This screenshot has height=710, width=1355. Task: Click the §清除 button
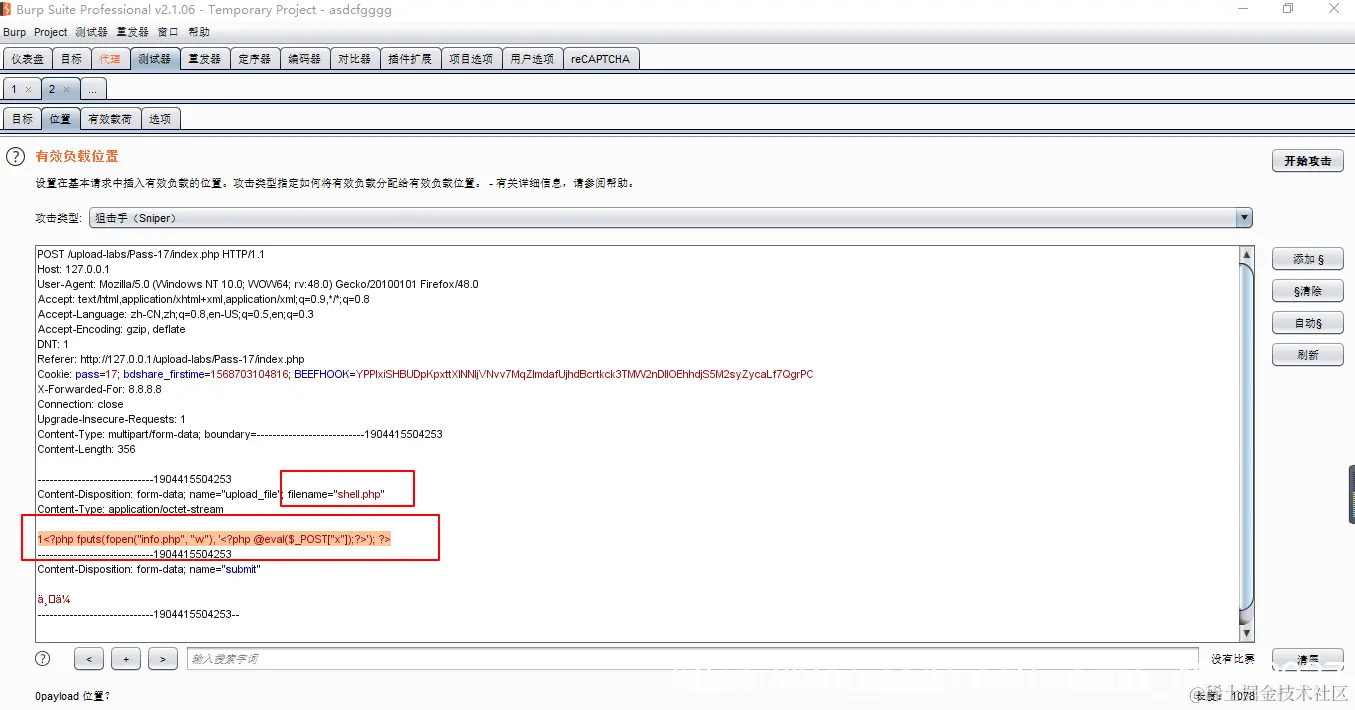click(x=1308, y=291)
